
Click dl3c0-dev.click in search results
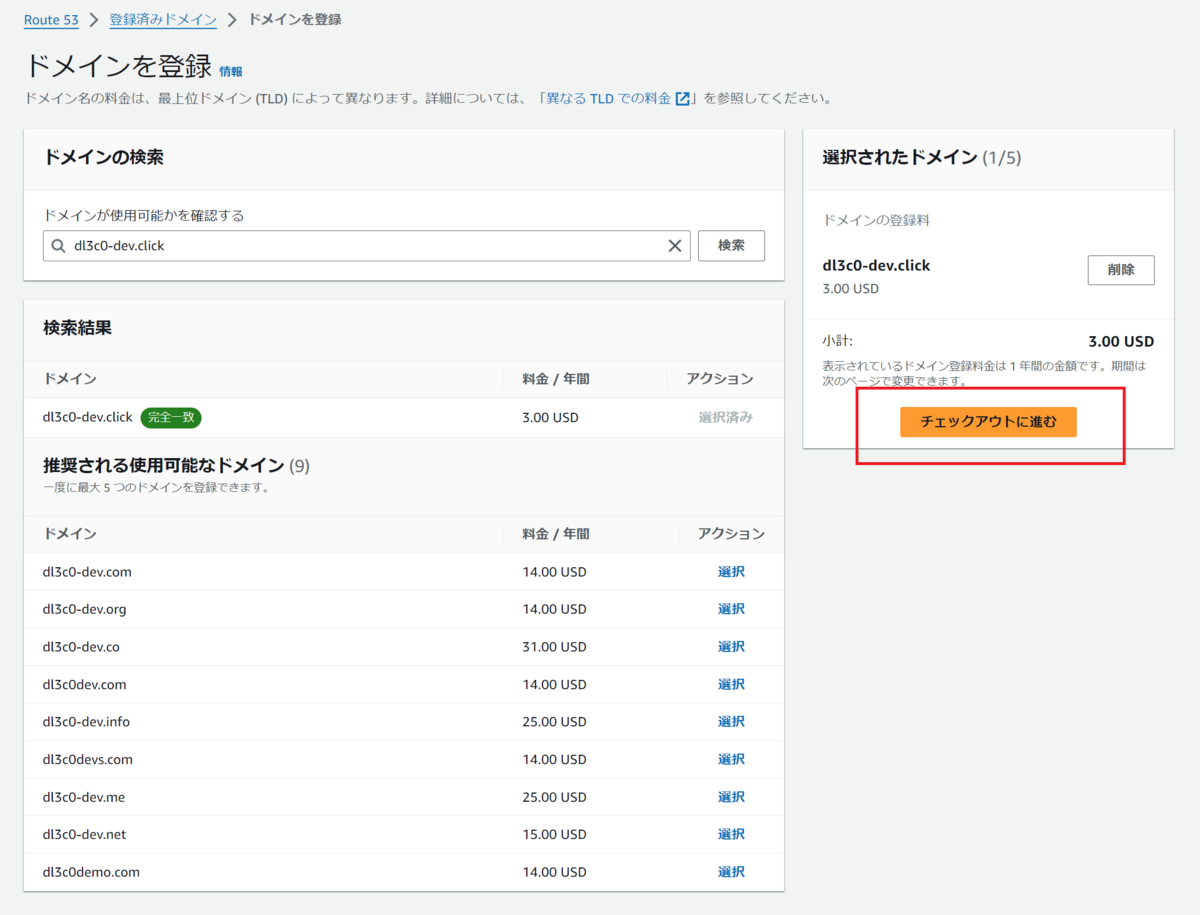(x=88, y=417)
